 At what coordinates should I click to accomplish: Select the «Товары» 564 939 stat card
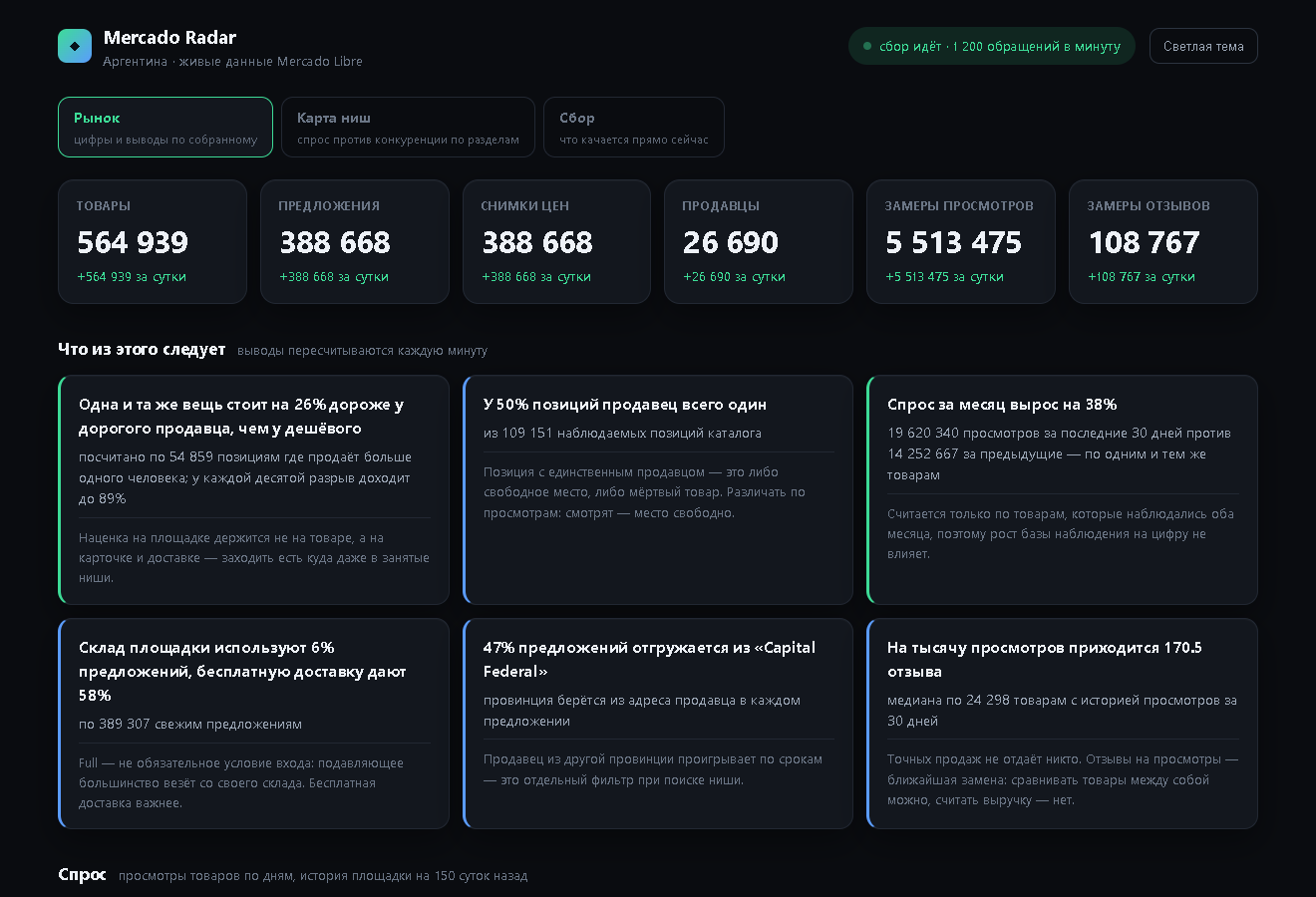(153, 241)
